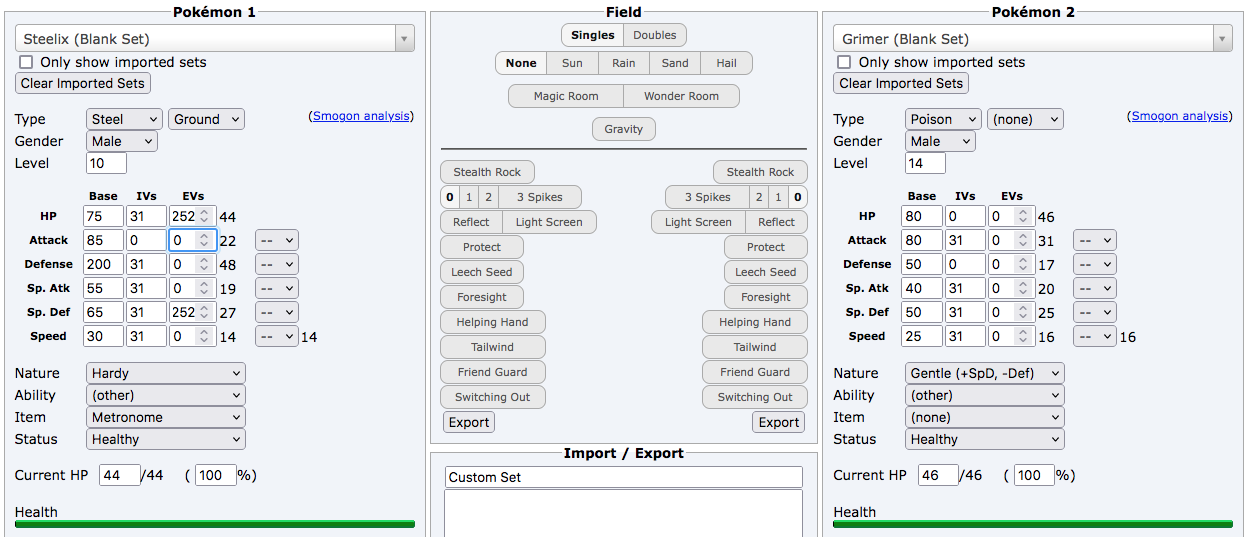Click Grimer's HP percent field showing 100
The image size is (1248, 537).
pyautogui.click(x=1034, y=475)
